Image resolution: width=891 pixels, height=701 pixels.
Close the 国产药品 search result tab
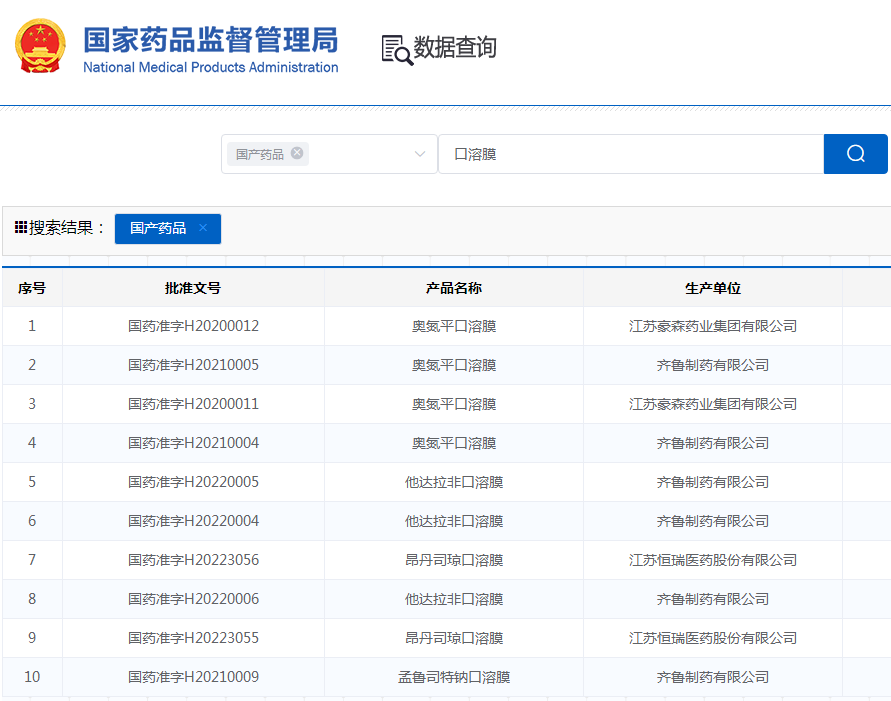click(x=203, y=228)
